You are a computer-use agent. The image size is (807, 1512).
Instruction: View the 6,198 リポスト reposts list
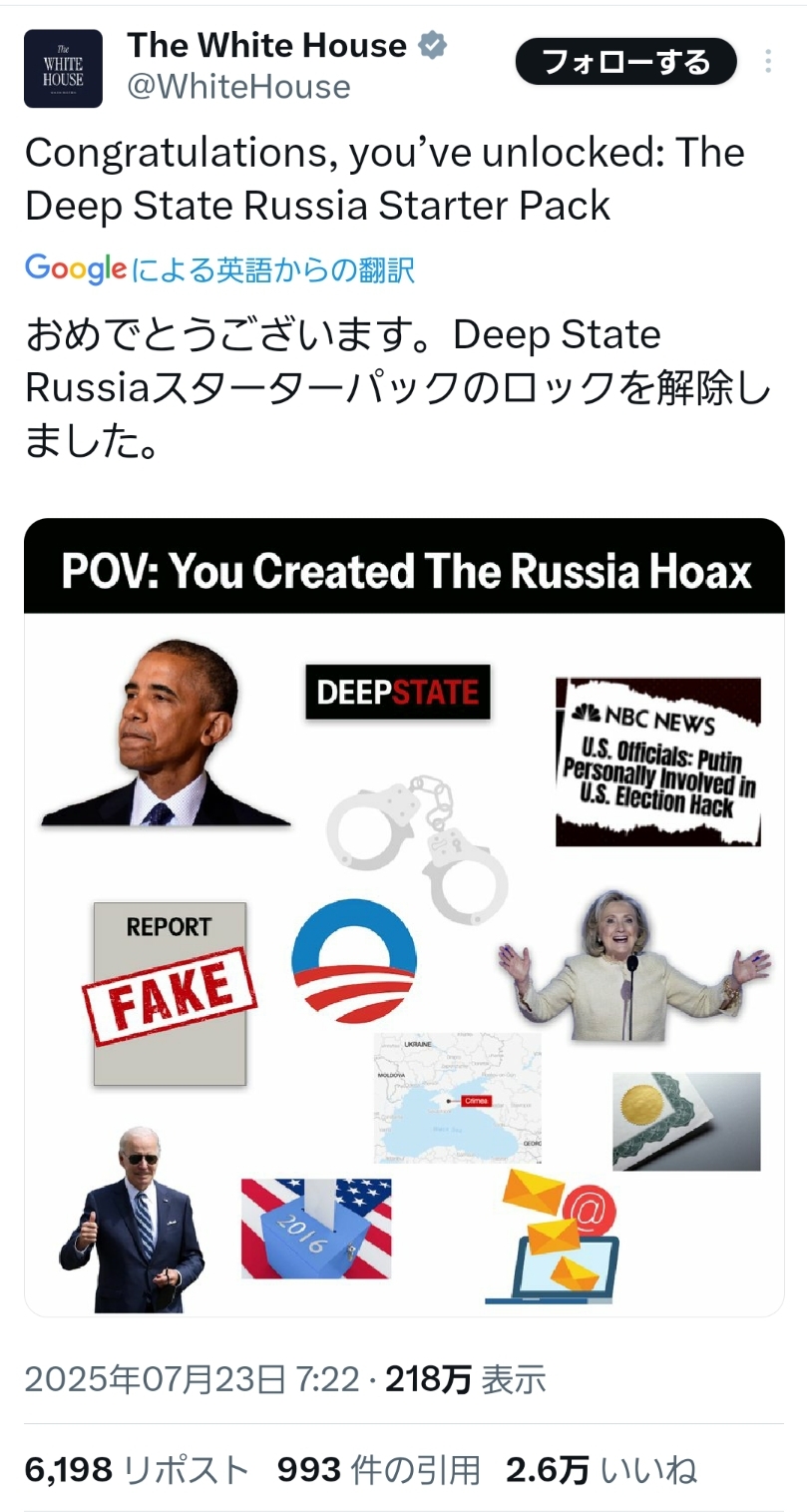point(137,1469)
